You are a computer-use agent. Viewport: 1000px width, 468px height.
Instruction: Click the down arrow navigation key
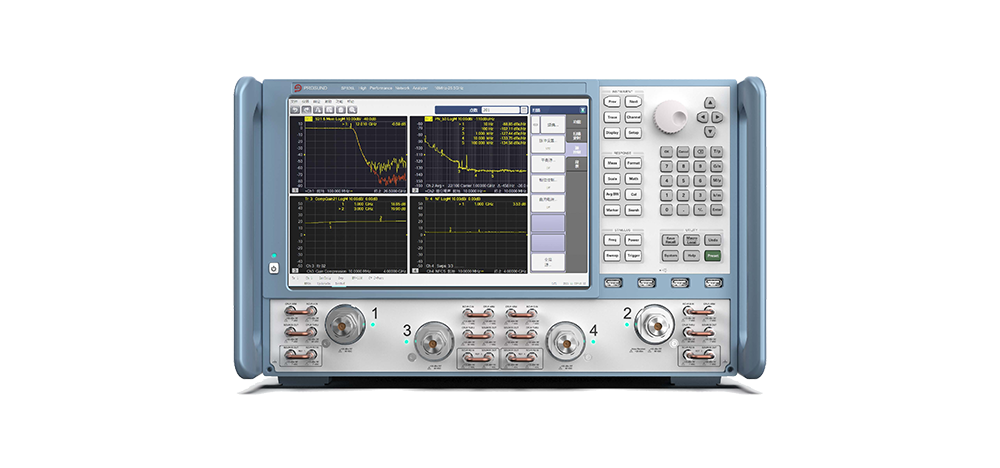point(710,132)
